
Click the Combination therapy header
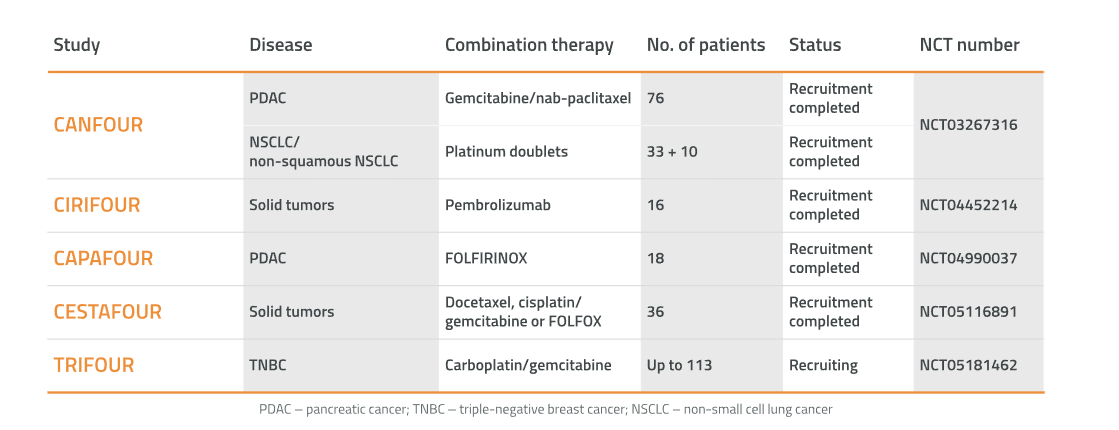[x=529, y=45]
